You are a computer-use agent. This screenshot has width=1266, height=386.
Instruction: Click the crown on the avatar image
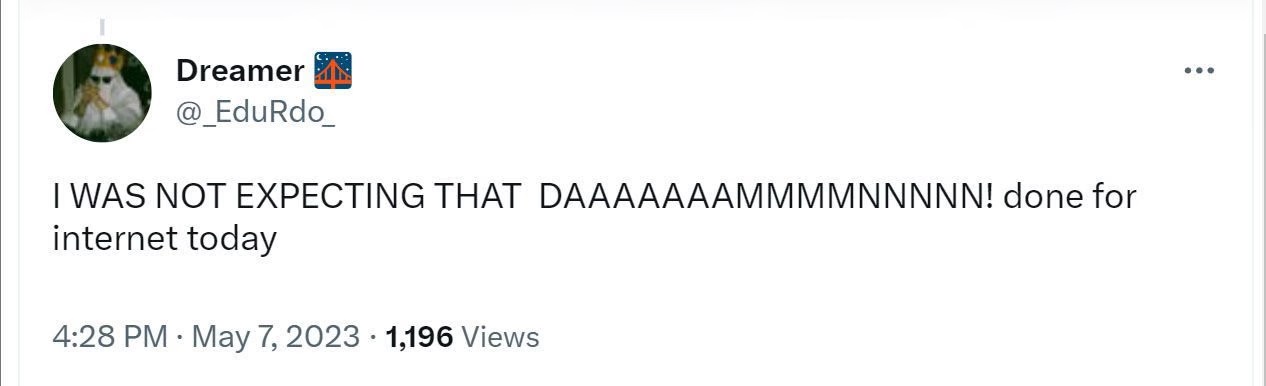(105, 57)
